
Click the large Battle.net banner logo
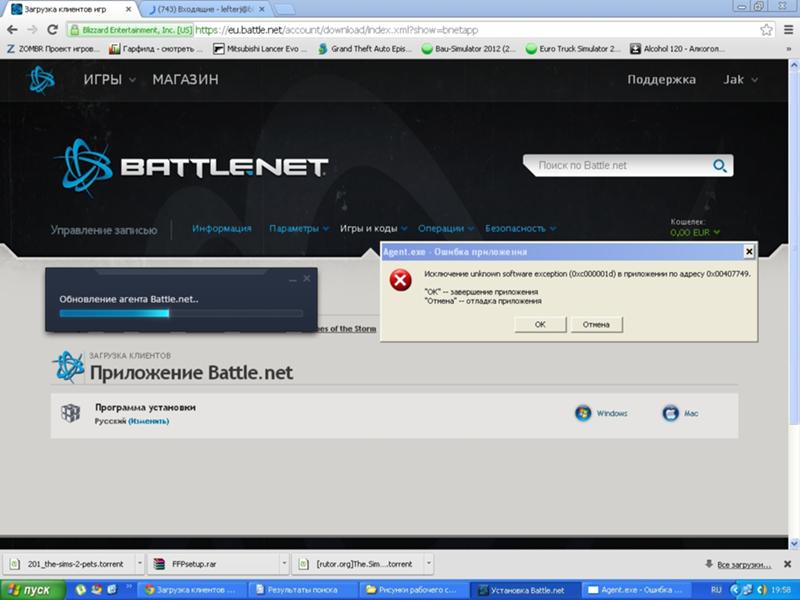click(192, 167)
